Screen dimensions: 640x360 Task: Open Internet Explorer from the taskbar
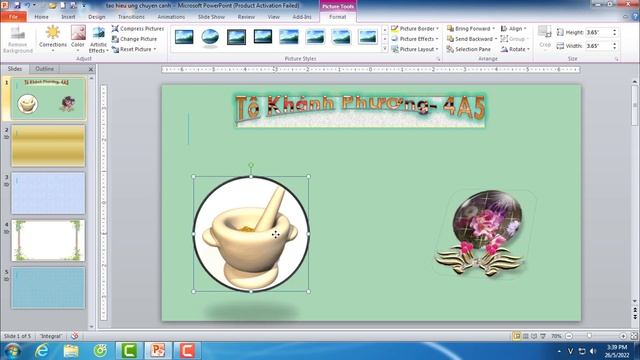point(42,351)
